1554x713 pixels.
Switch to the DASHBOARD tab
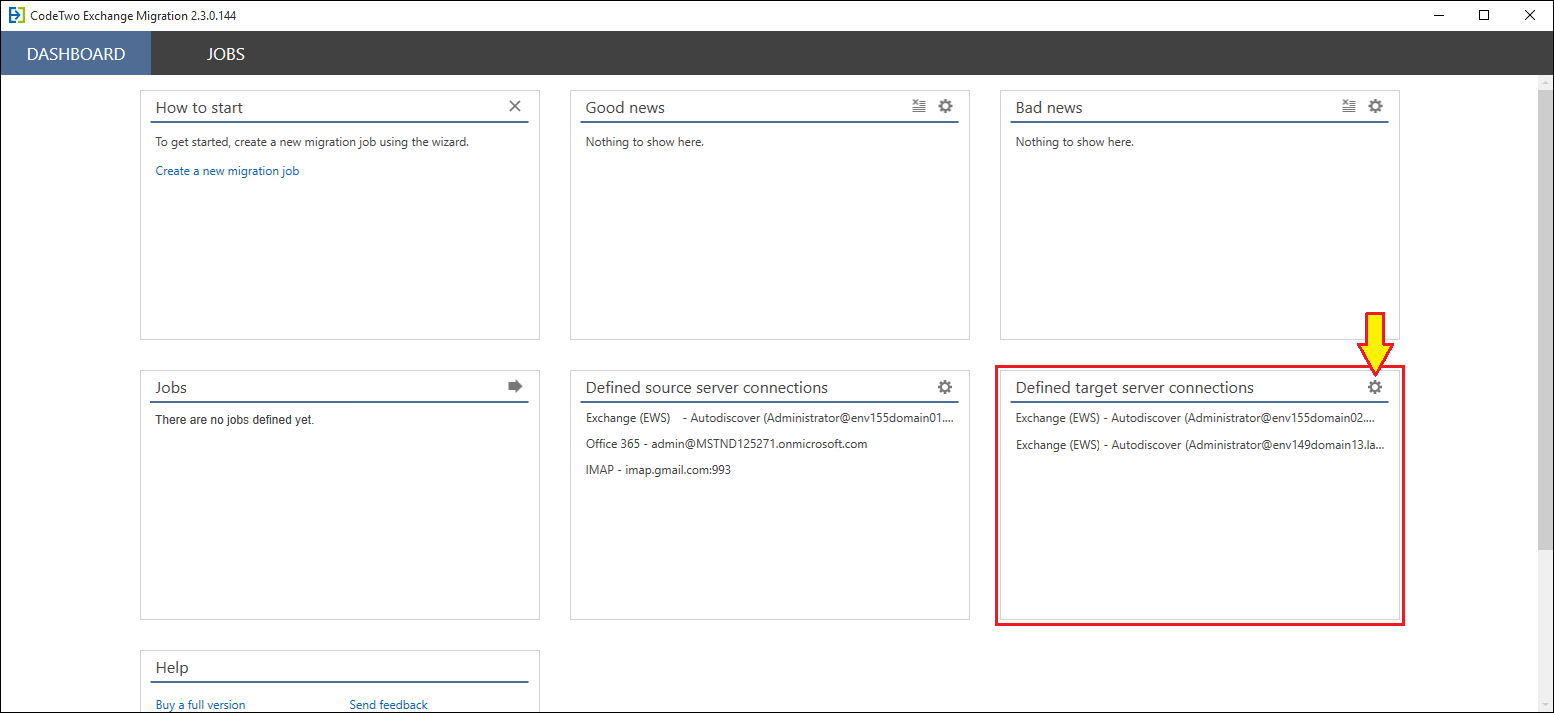coord(76,54)
